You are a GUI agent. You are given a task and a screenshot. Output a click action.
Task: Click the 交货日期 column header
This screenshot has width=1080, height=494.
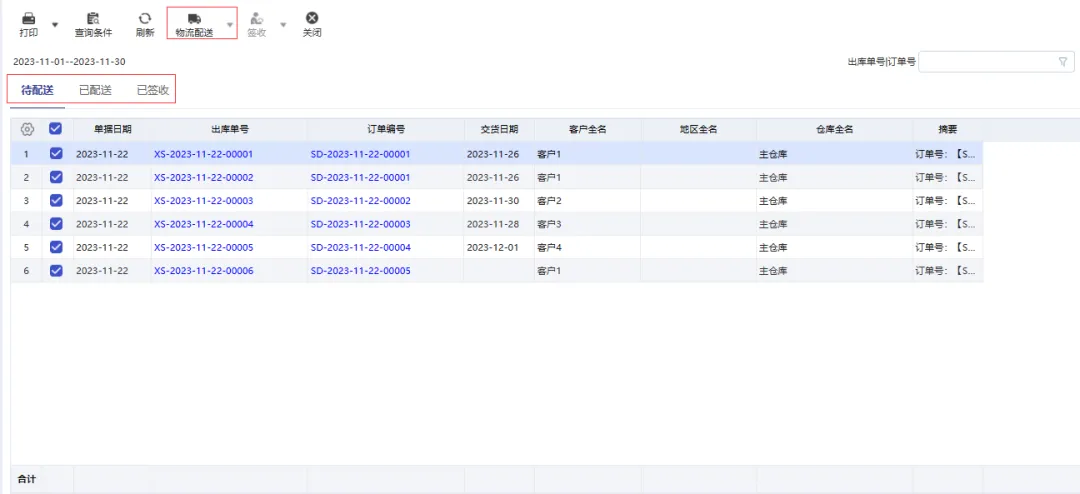click(499, 129)
